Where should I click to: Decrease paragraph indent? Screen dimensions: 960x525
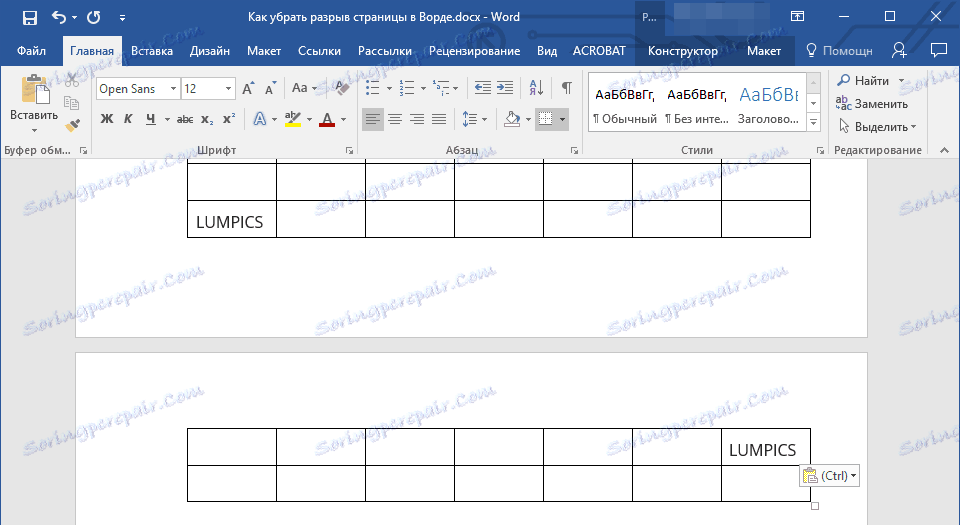(x=482, y=88)
